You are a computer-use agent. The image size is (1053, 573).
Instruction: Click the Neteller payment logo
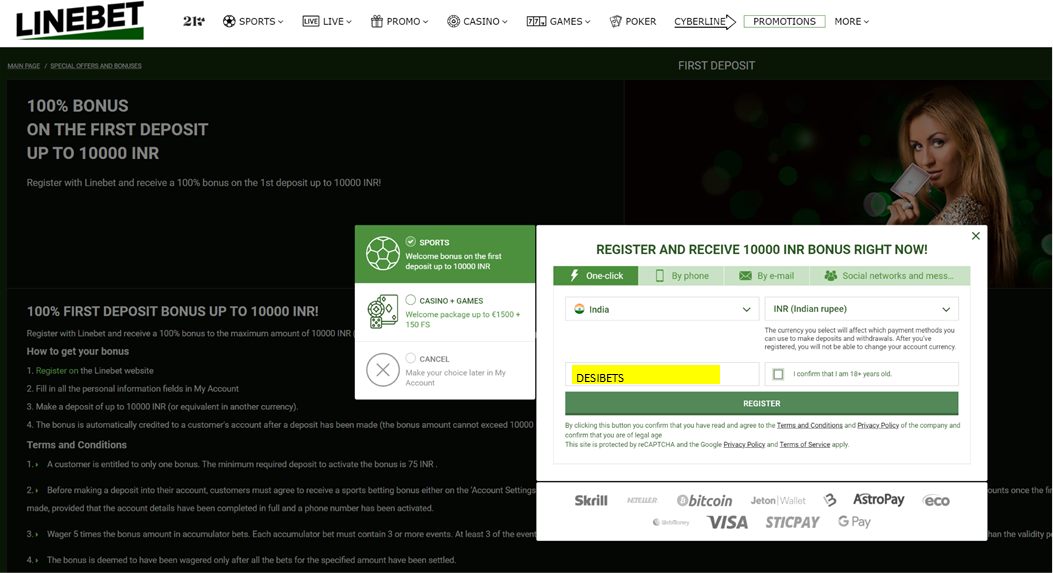click(x=642, y=500)
